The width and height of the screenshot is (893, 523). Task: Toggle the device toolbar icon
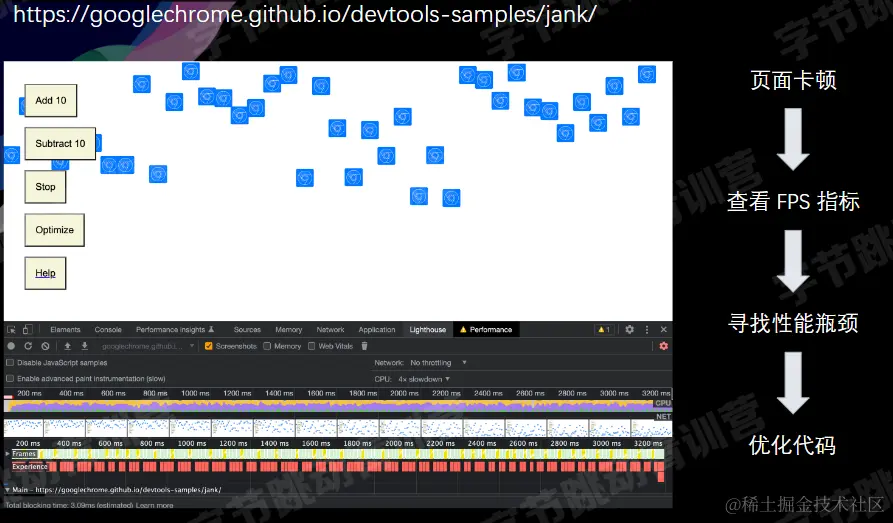[x=27, y=329]
